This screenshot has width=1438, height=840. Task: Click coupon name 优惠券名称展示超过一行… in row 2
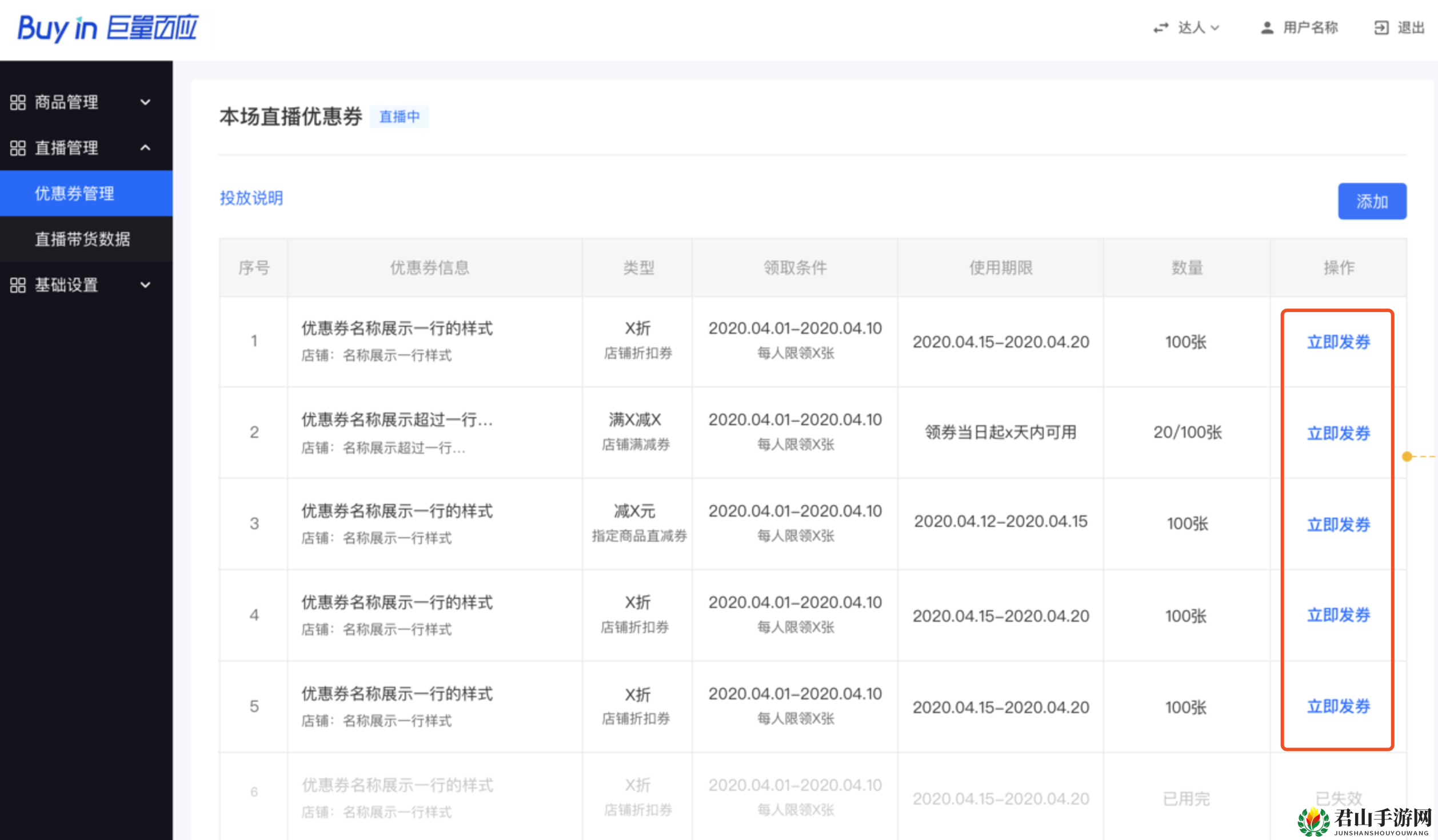397,420
